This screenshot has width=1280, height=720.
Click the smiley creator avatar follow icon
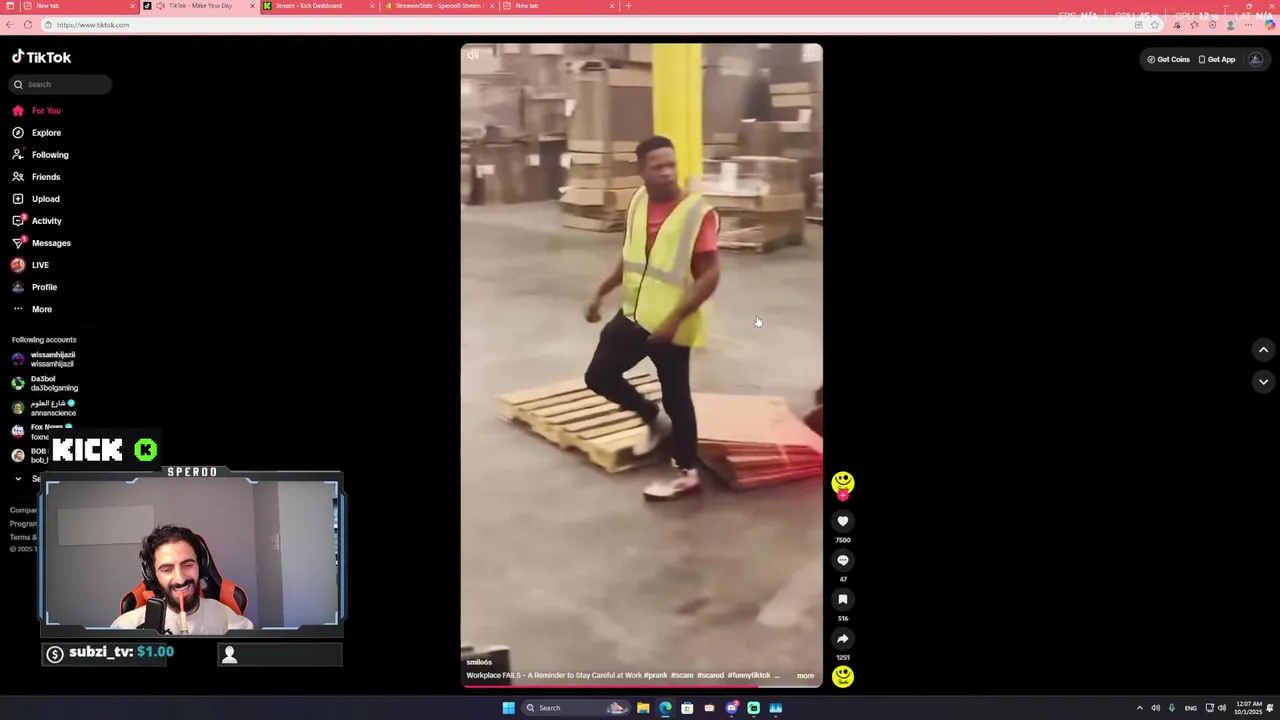click(843, 484)
